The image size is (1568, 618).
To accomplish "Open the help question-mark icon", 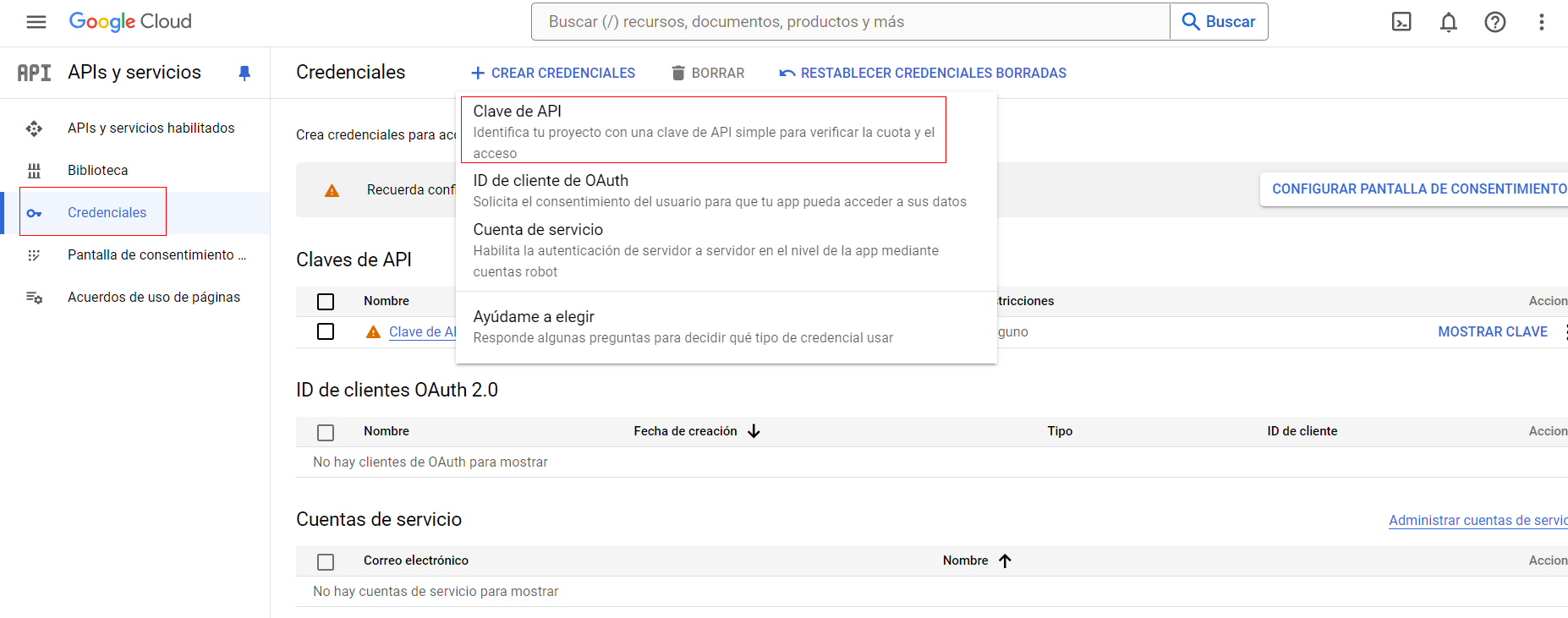I will [x=1495, y=22].
